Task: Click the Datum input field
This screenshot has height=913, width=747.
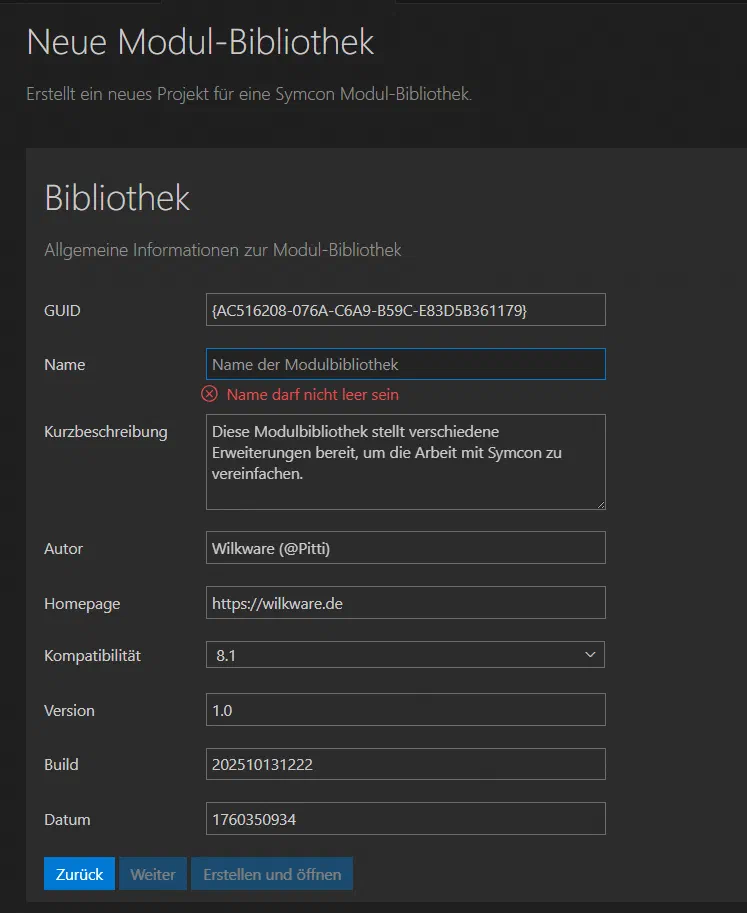Action: point(405,819)
